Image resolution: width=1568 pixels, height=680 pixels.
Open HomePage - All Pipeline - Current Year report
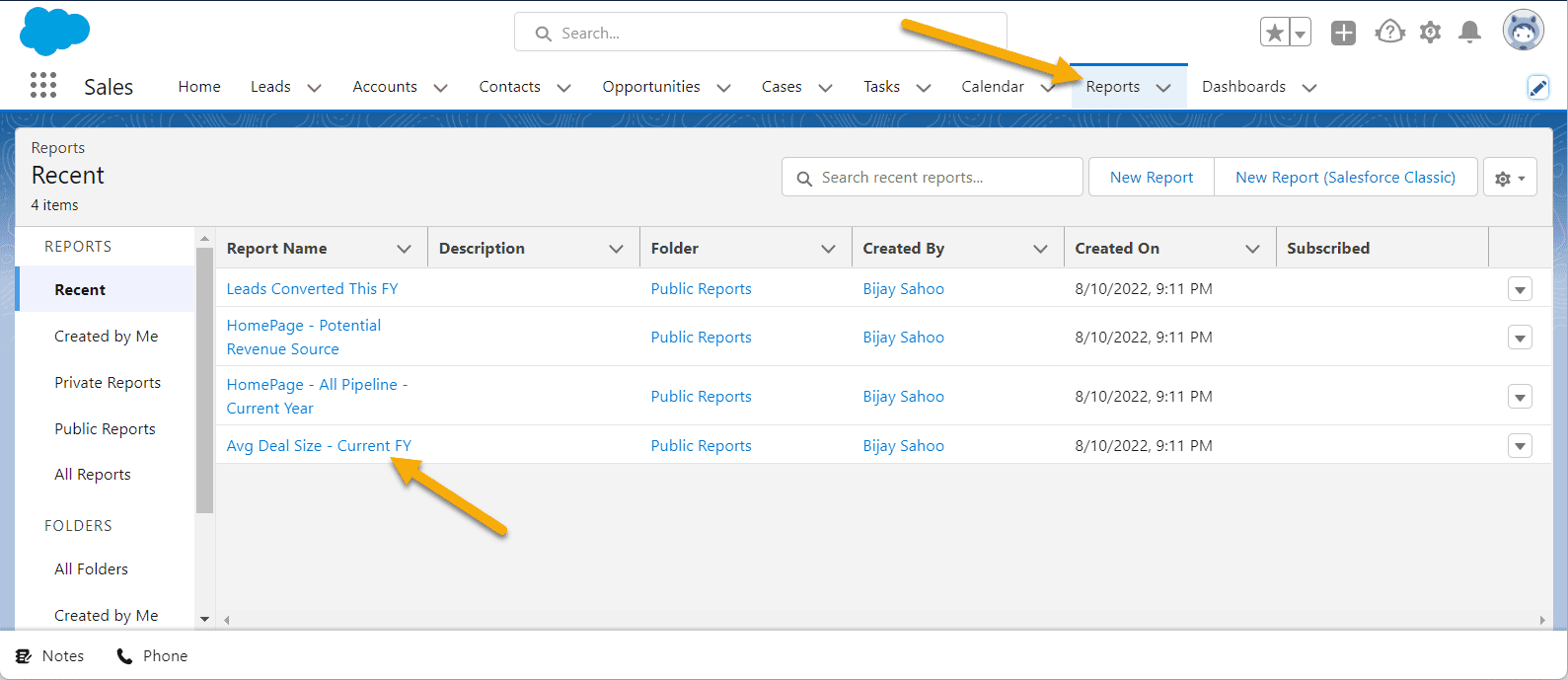click(x=317, y=397)
